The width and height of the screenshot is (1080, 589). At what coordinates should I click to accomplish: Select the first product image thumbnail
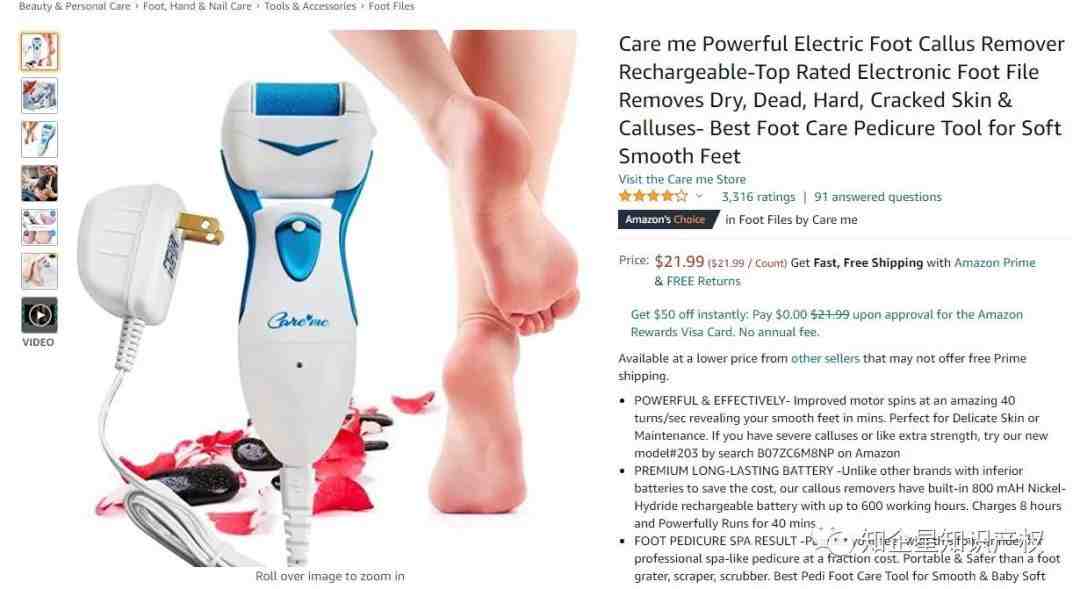click(39, 52)
